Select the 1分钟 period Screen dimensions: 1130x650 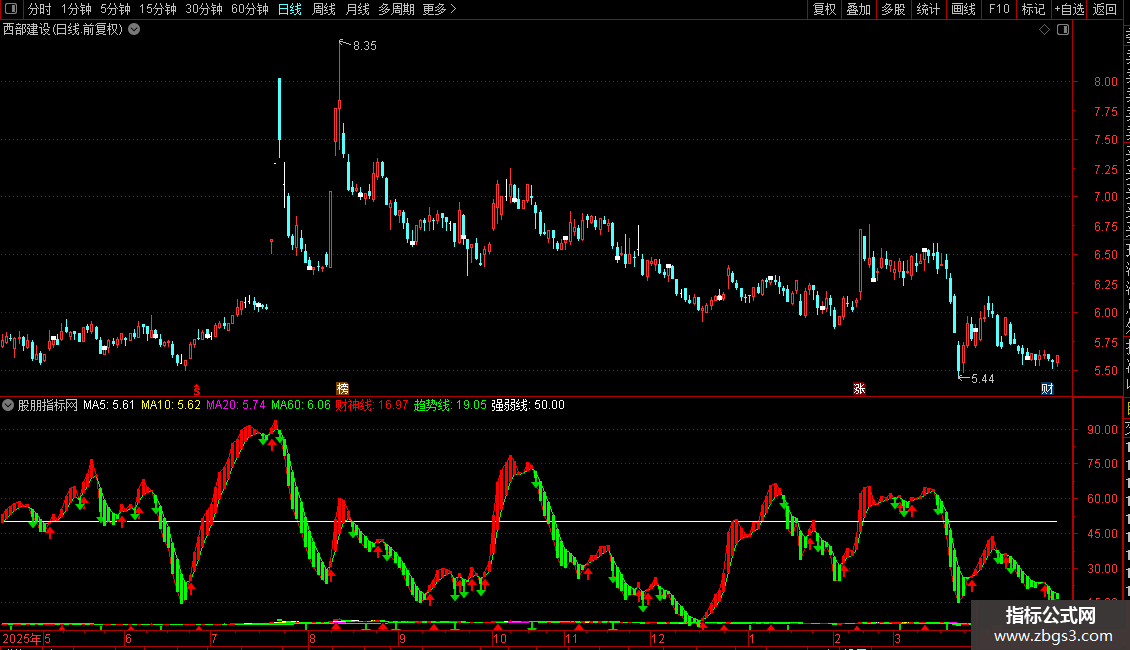click(x=76, y=9)
